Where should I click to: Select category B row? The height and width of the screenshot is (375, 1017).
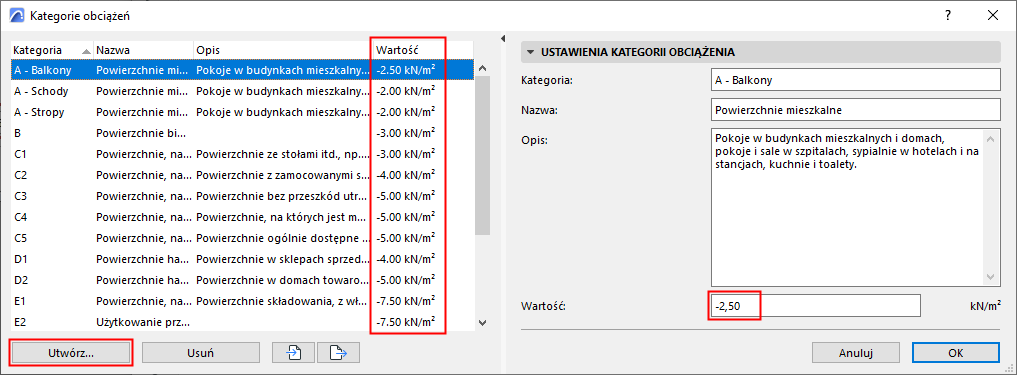click(243, 133)
